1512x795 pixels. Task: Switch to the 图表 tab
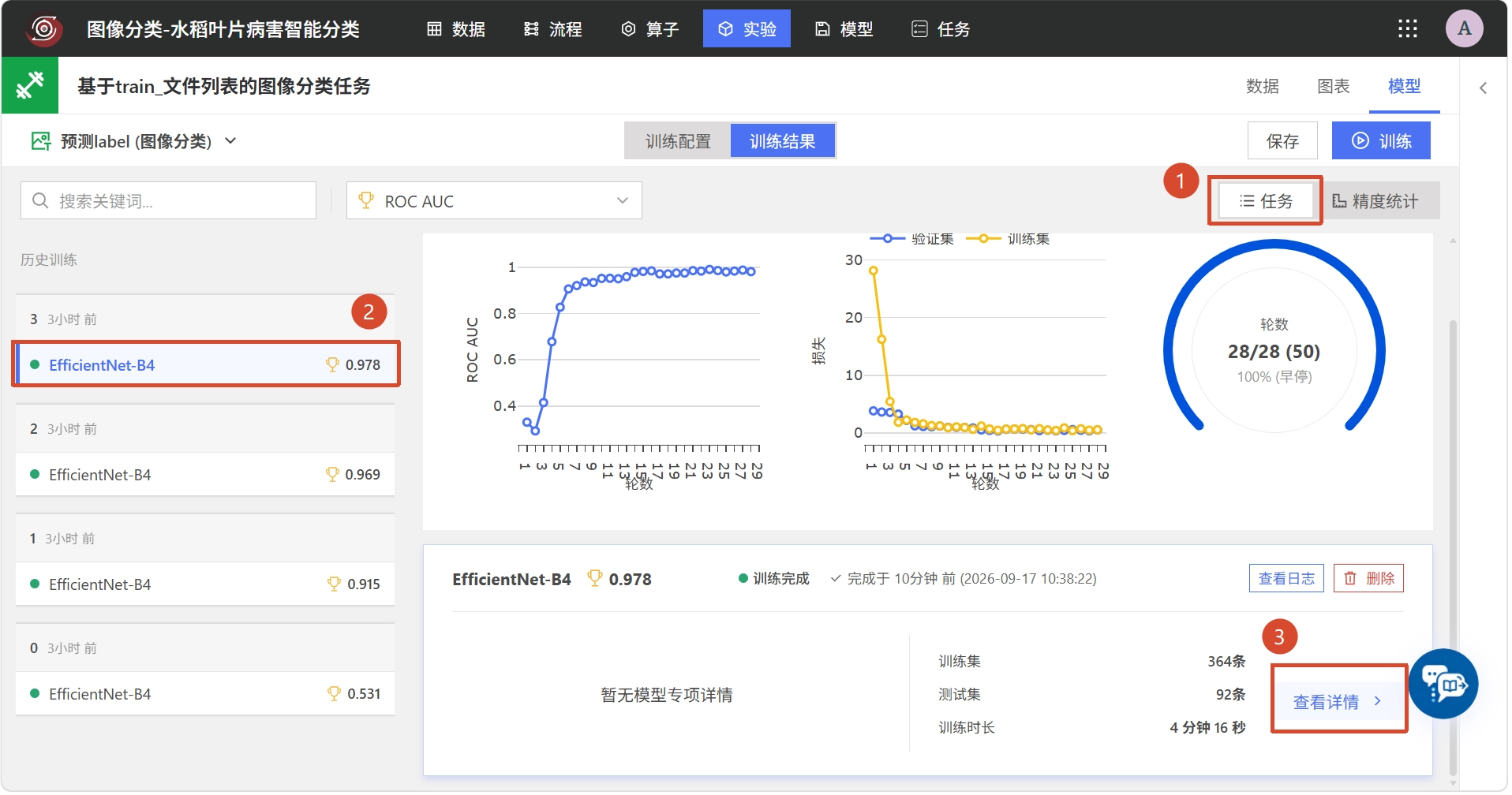click(1334, 86)
